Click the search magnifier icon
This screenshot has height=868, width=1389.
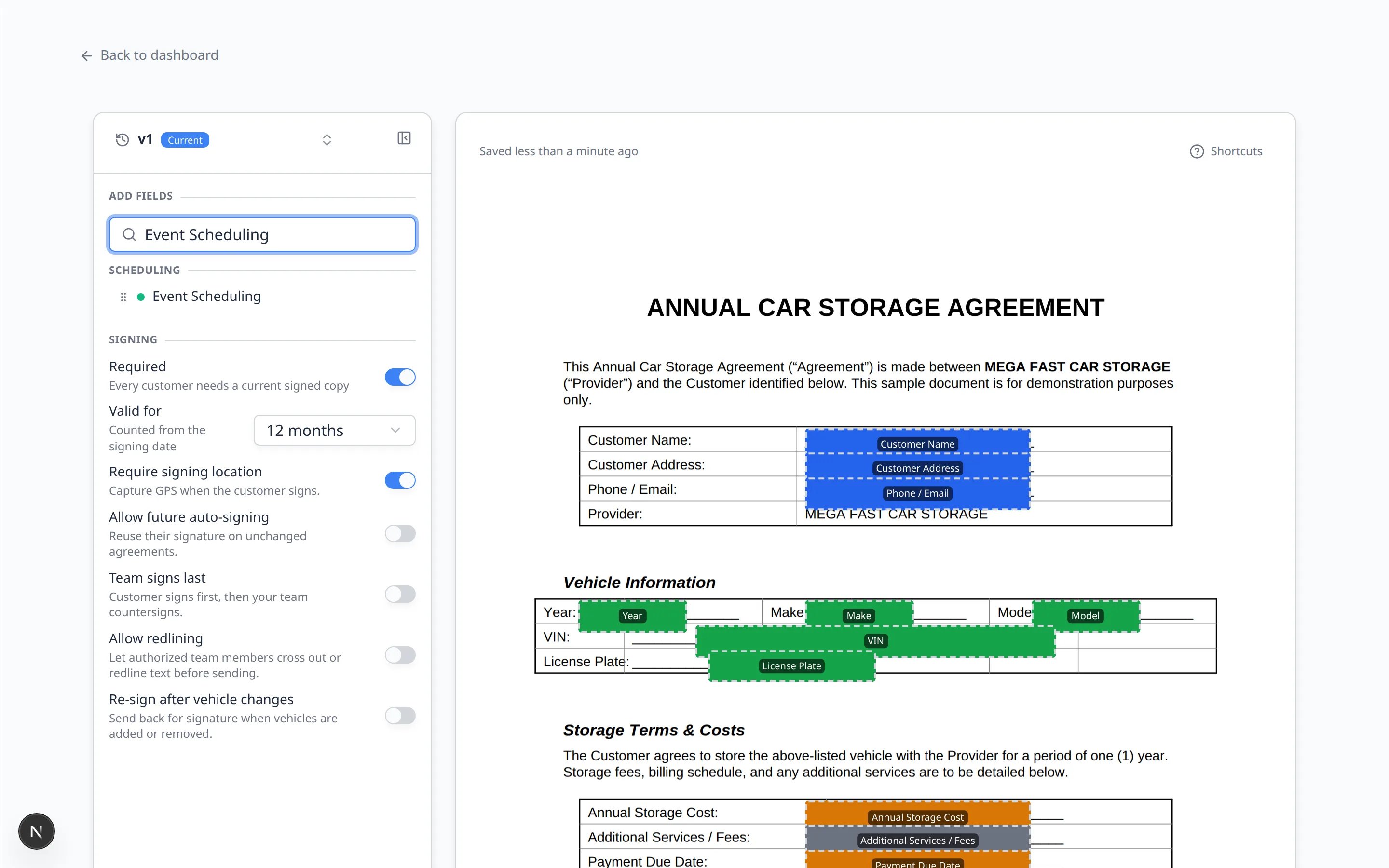coord(129,234)
